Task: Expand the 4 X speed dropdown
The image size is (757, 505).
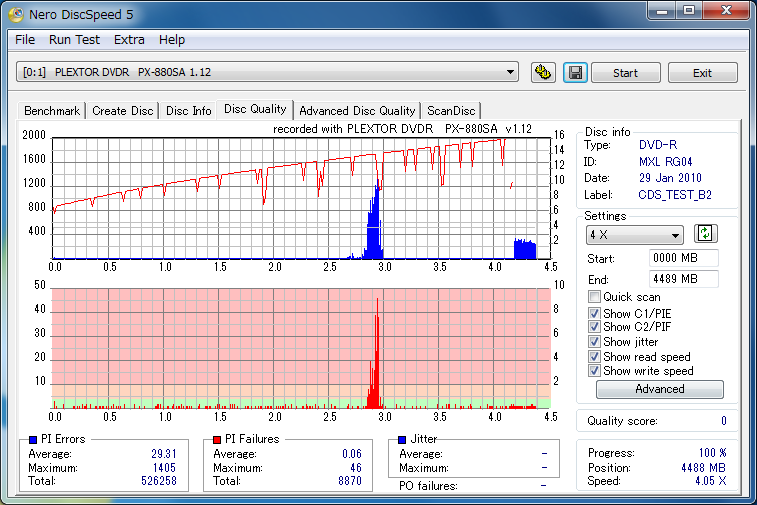Action: pyautogui.click(x=676, y=235)
